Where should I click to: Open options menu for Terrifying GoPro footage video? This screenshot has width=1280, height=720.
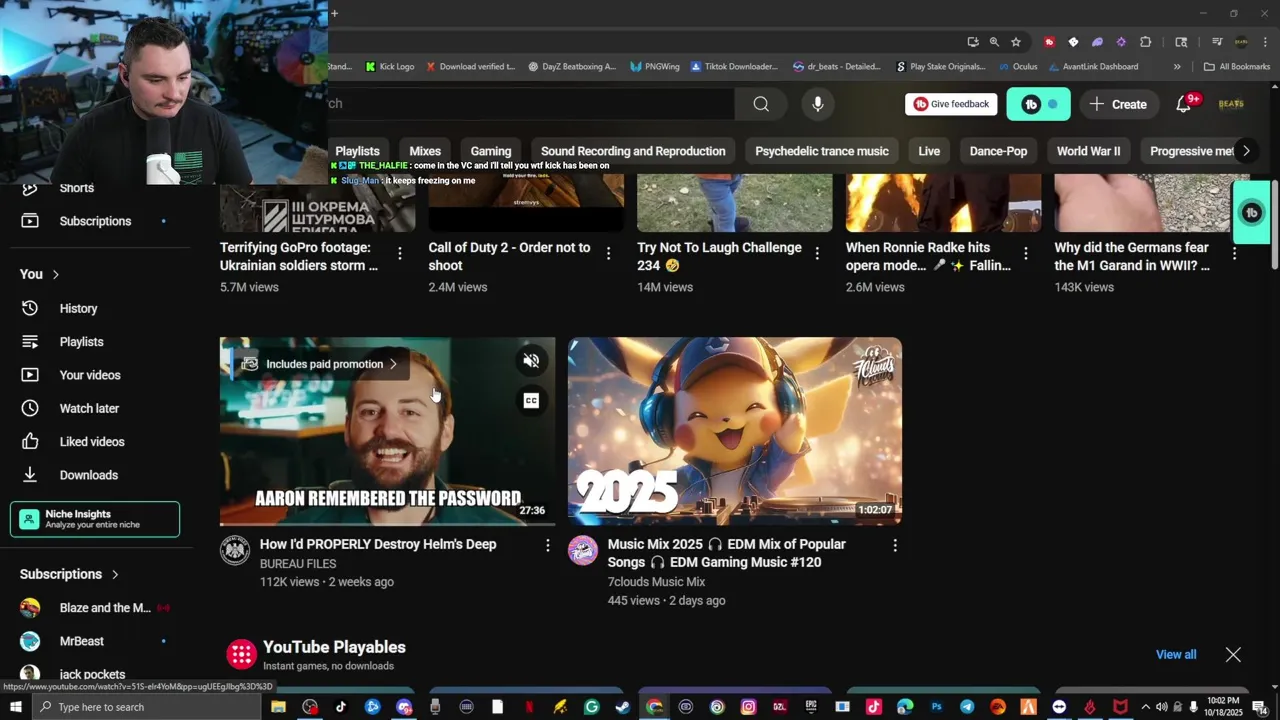[x=400, y=254]
